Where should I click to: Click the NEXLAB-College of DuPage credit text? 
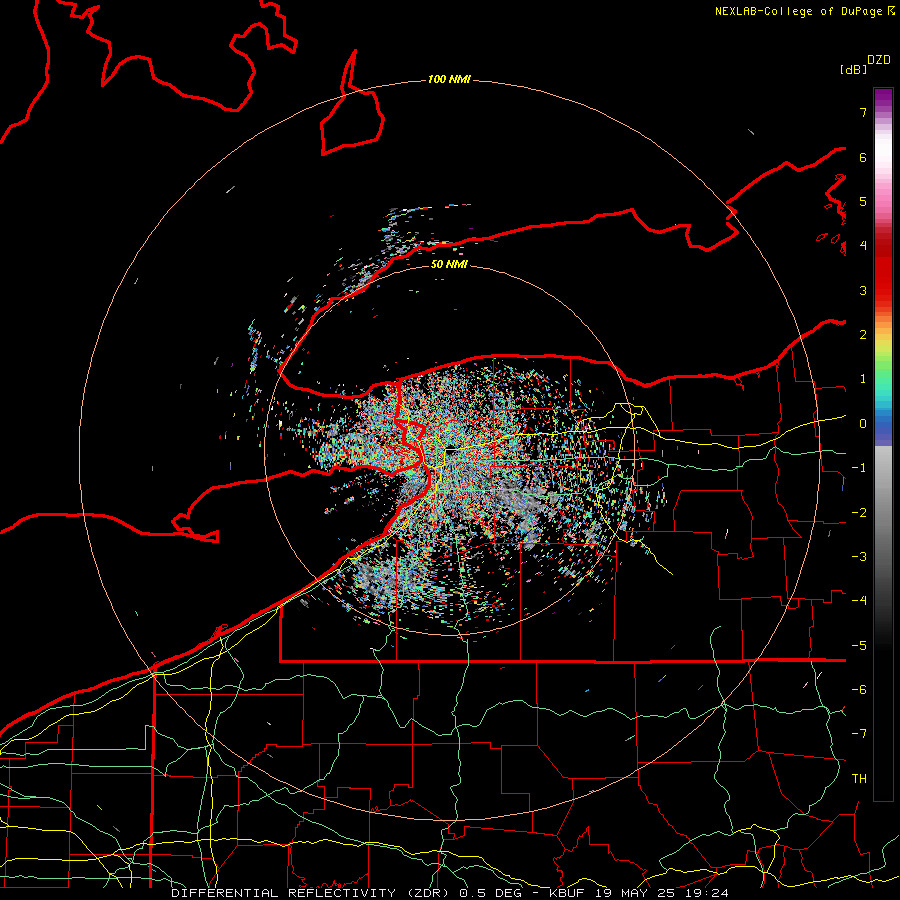click(x=804, y=11)
